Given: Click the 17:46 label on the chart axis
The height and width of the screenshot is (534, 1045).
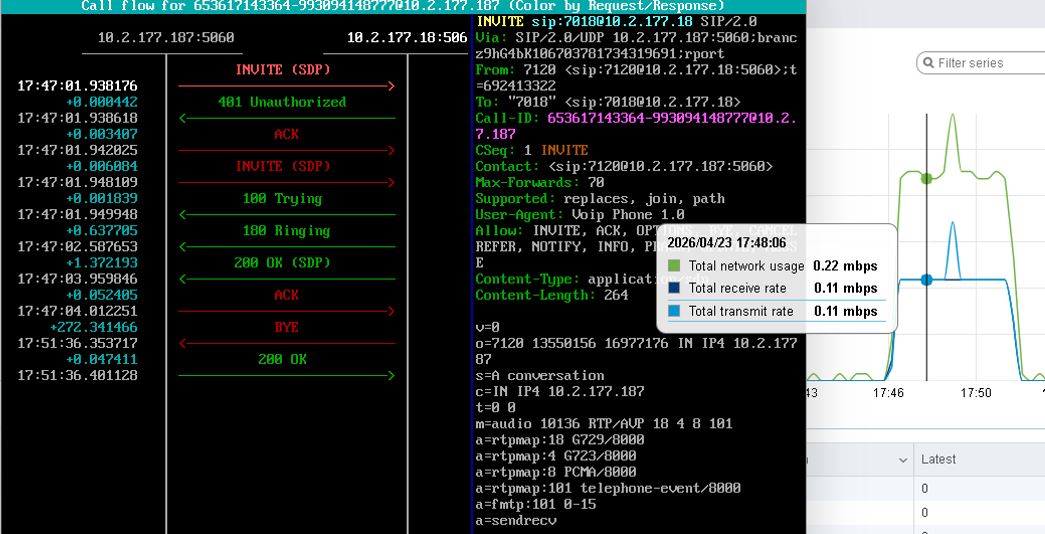Looking at the screenshot, I should tap(888, 393).
